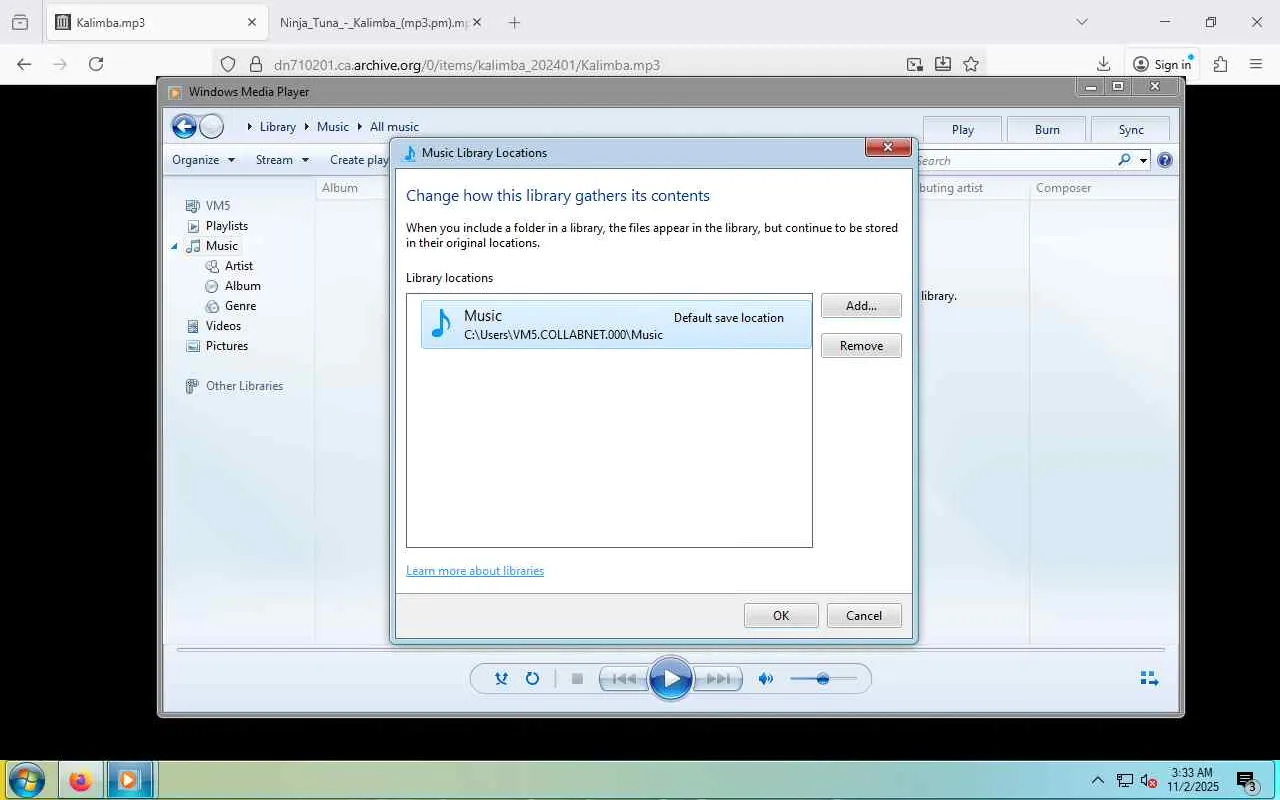This screenshot has height=800, width=1280.
Task: Open the Firefox Downloads panel
Action: [1103, 64]
